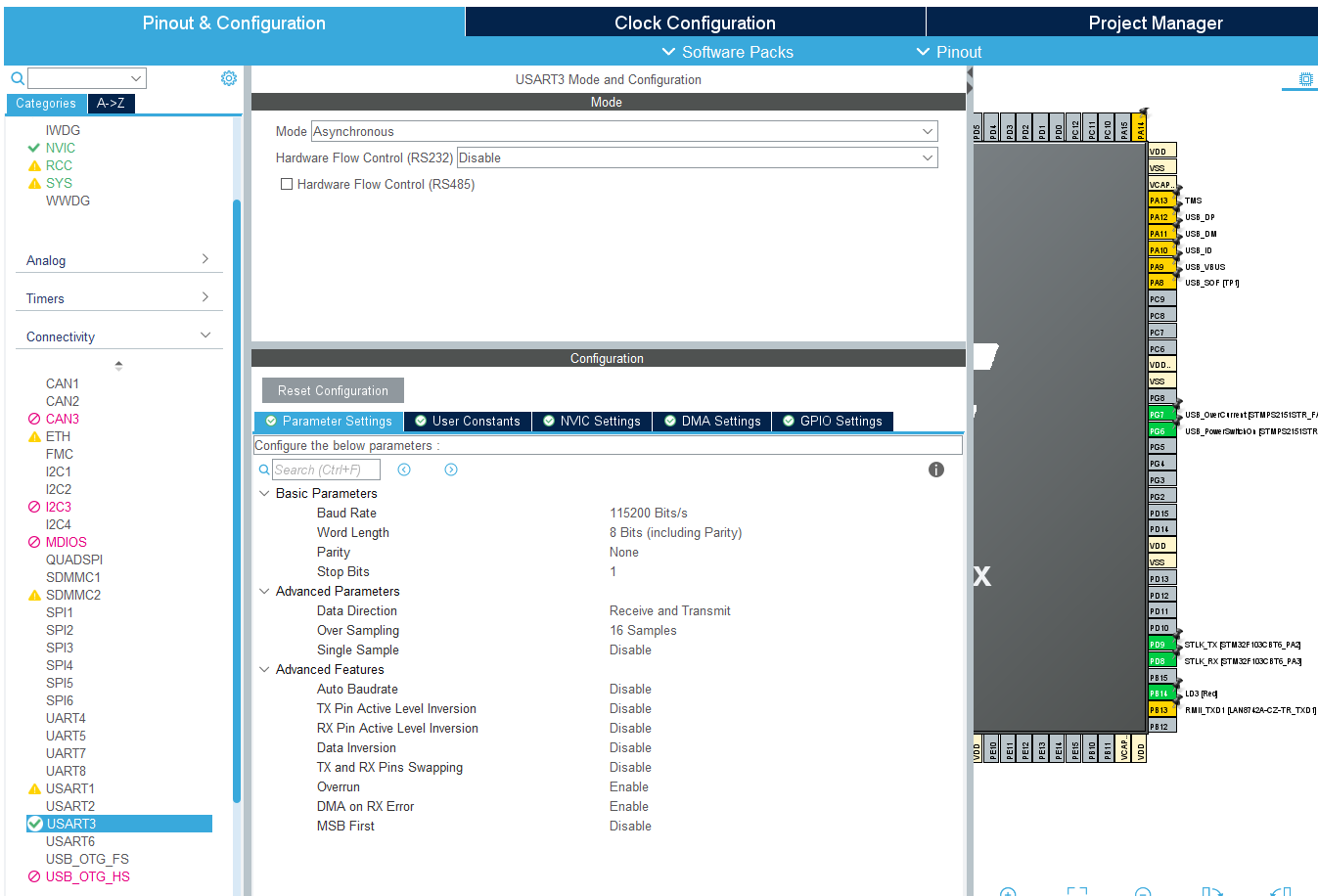Click Reset Configuration button

[333, 390]
